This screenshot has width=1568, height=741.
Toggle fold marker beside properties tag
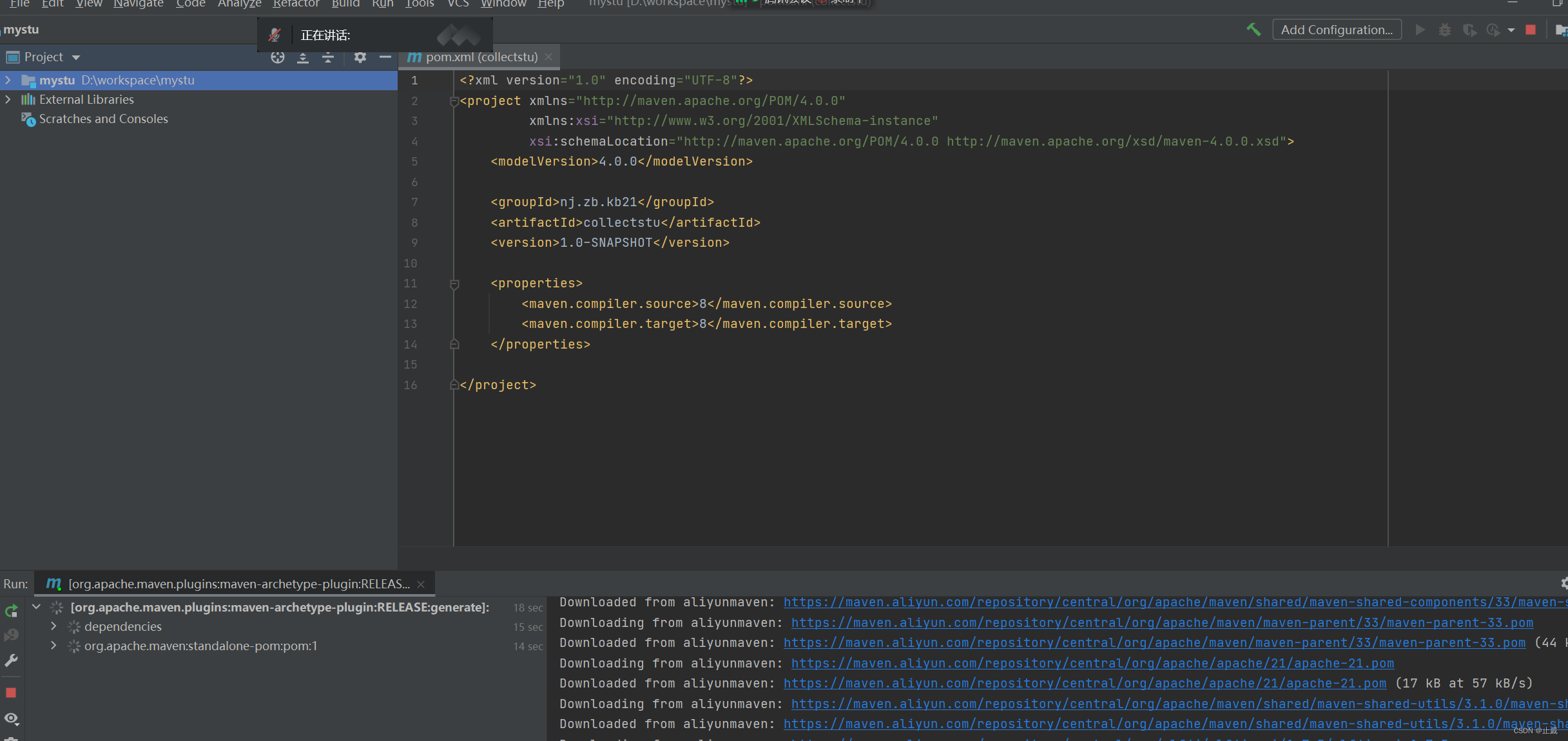click(x=454, y=284)
